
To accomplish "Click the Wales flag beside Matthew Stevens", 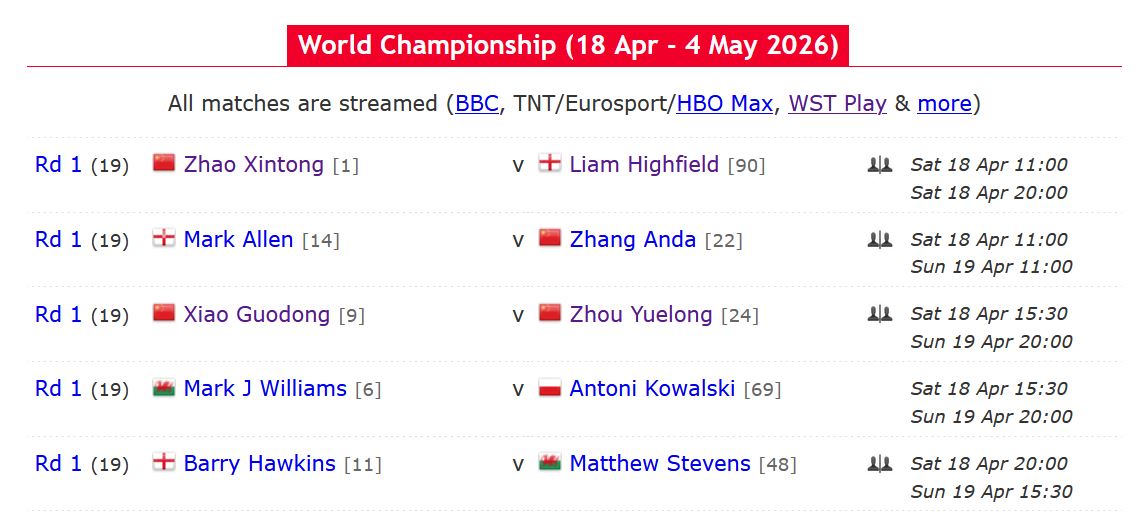I will (549, 462).
